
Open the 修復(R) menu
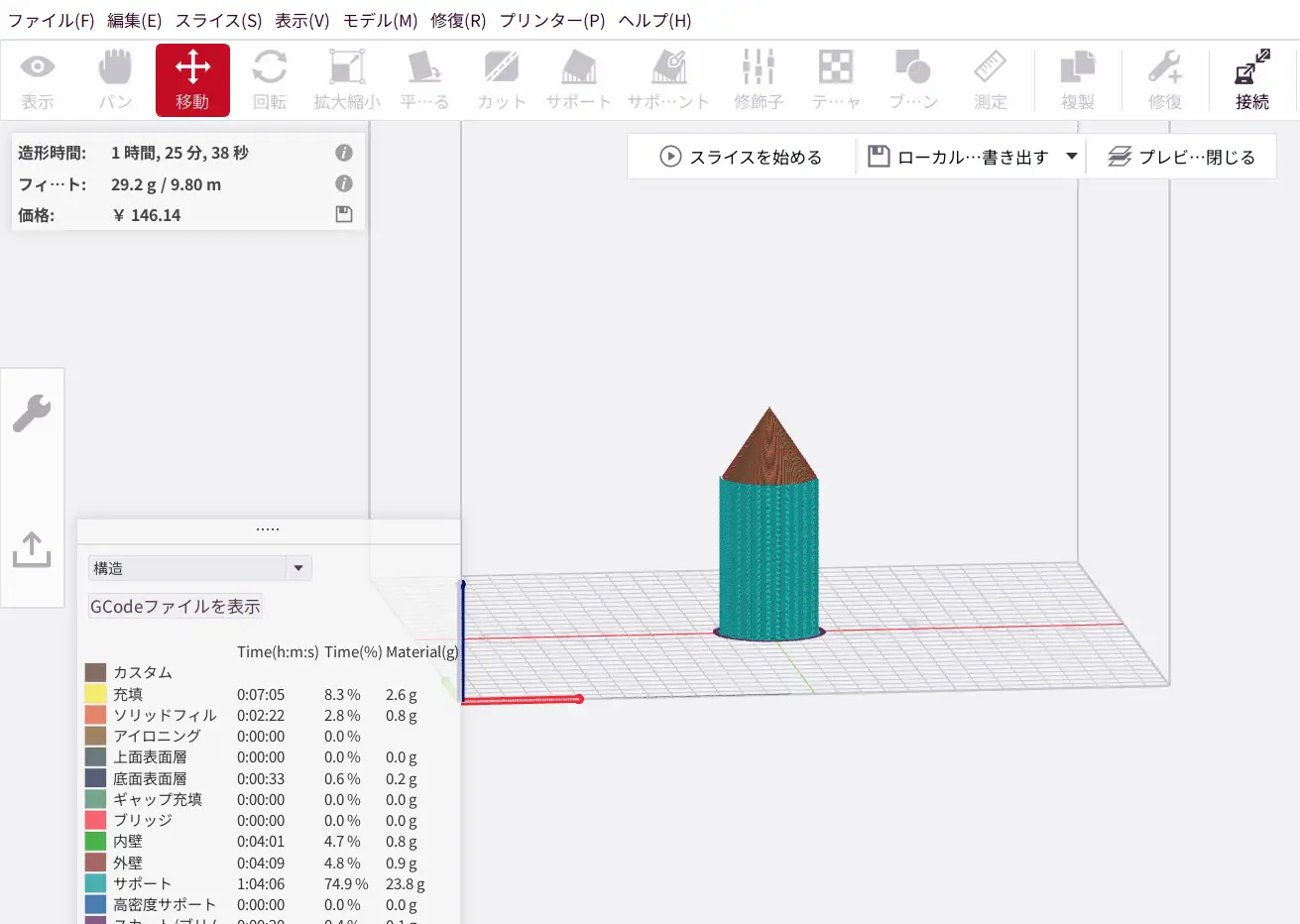[x=458, y=20]
